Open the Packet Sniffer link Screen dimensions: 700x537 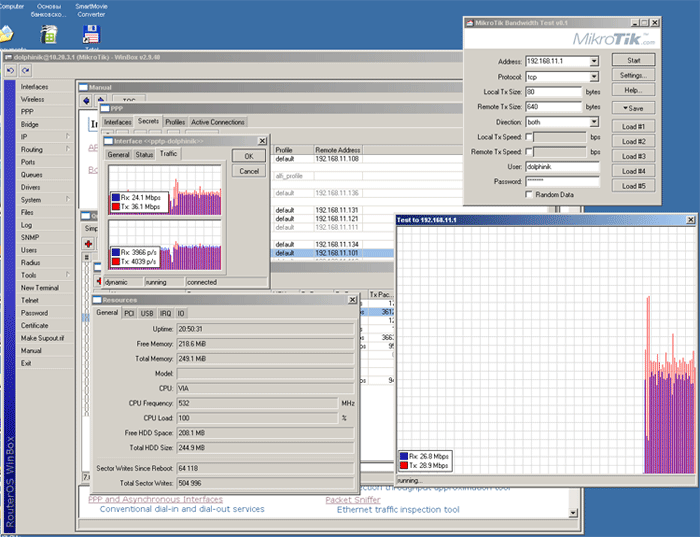(353, 500)
